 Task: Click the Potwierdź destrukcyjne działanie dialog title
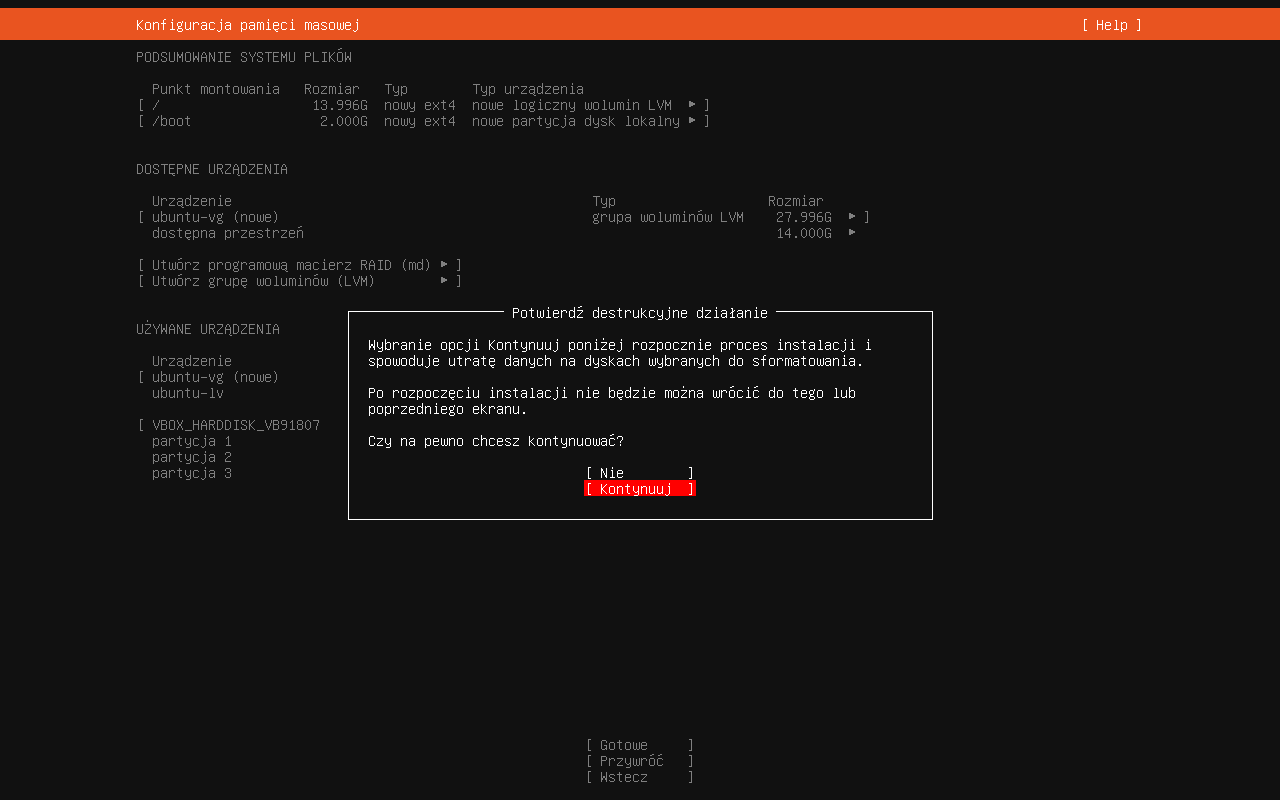click(640, 313)
